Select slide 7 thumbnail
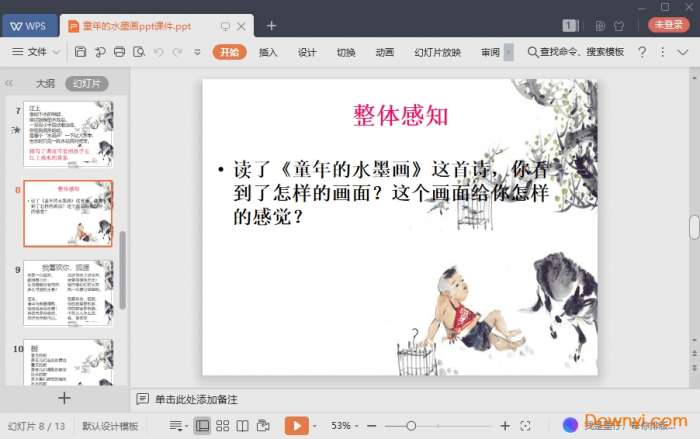The width and height of the screenshot is (700, 439). (68, 134)
